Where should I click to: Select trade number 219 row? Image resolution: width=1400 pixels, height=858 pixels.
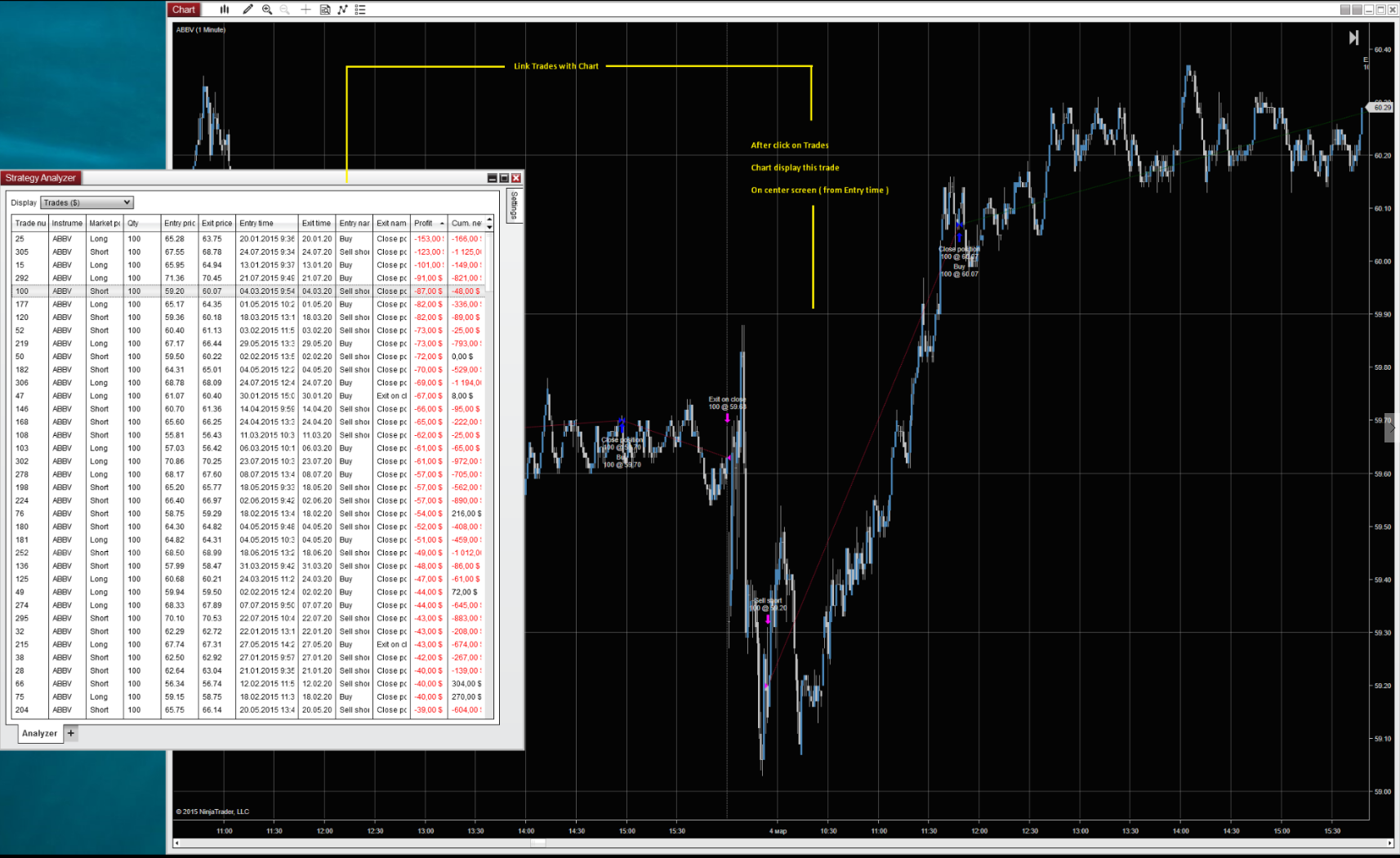point(248,344)
